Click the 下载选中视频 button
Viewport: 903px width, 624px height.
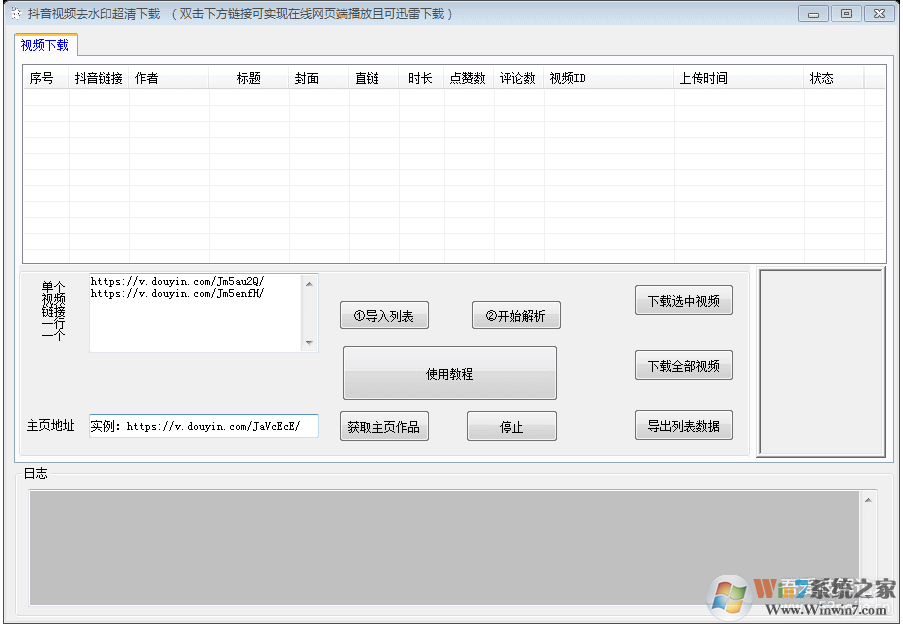tap(684, 300)
